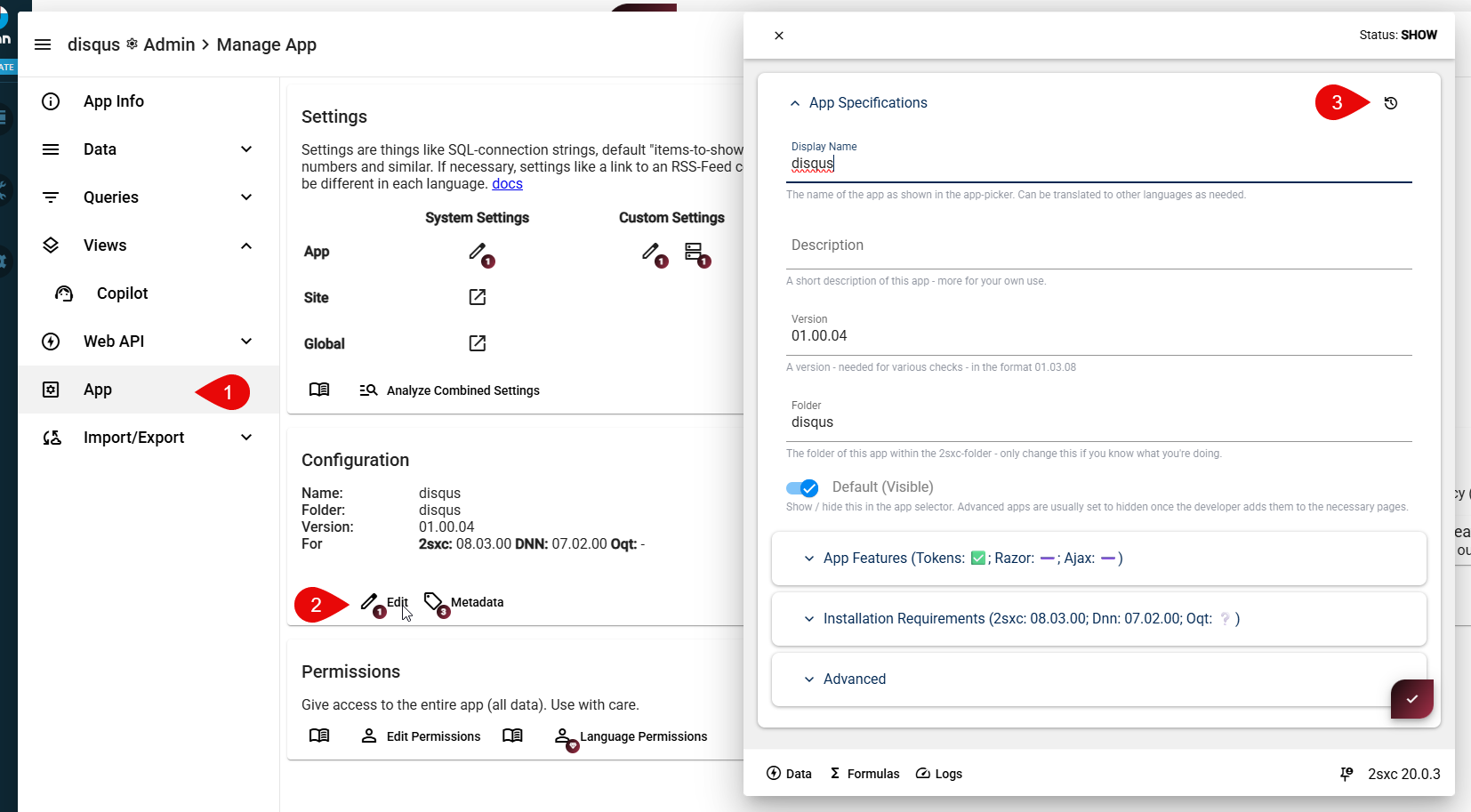The height and width of the screenshot is (812, 1471).
Task: Click the Views layers icon
Action: 51,245
